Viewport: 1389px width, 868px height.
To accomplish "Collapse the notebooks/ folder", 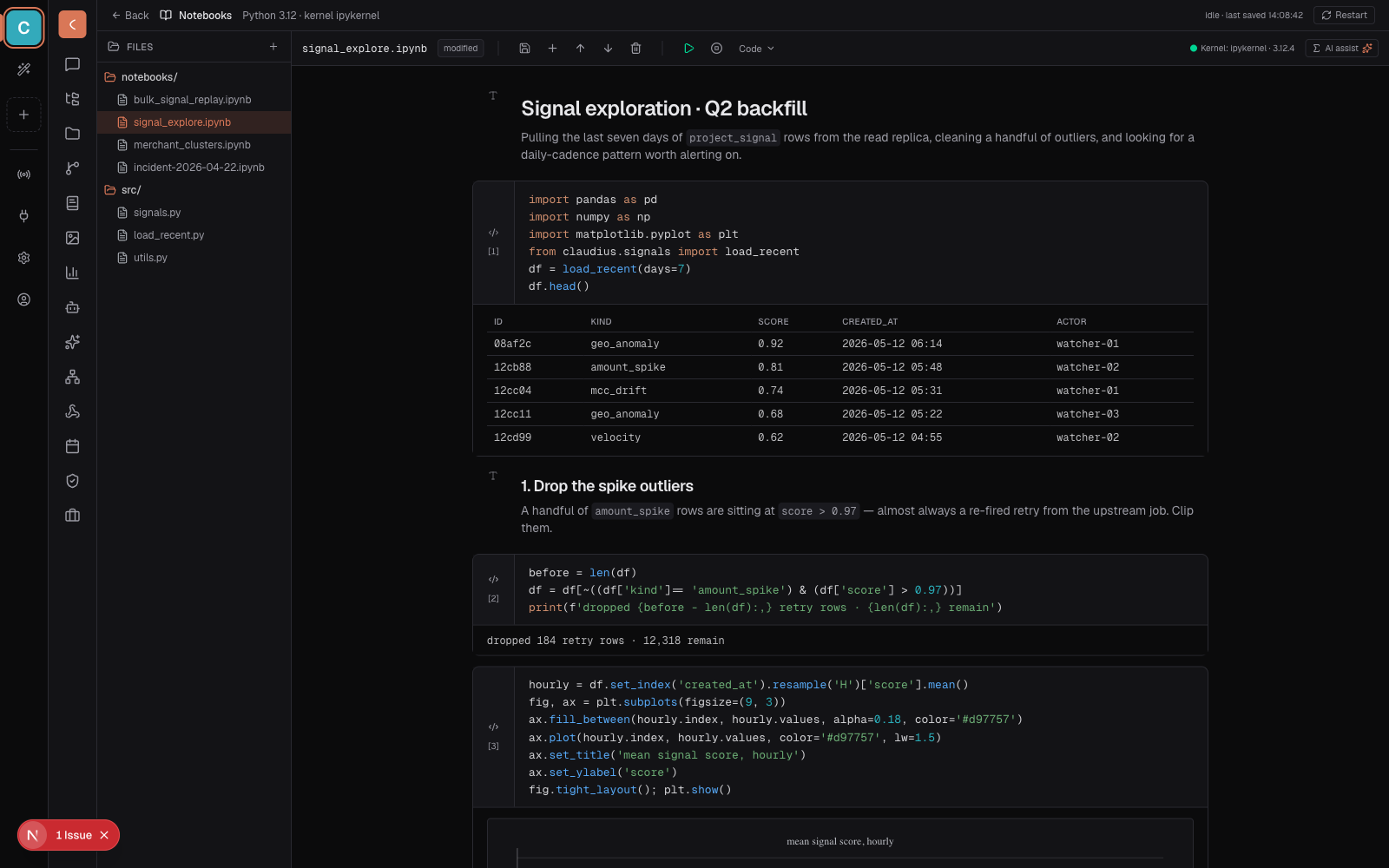I will click(194, 77).
